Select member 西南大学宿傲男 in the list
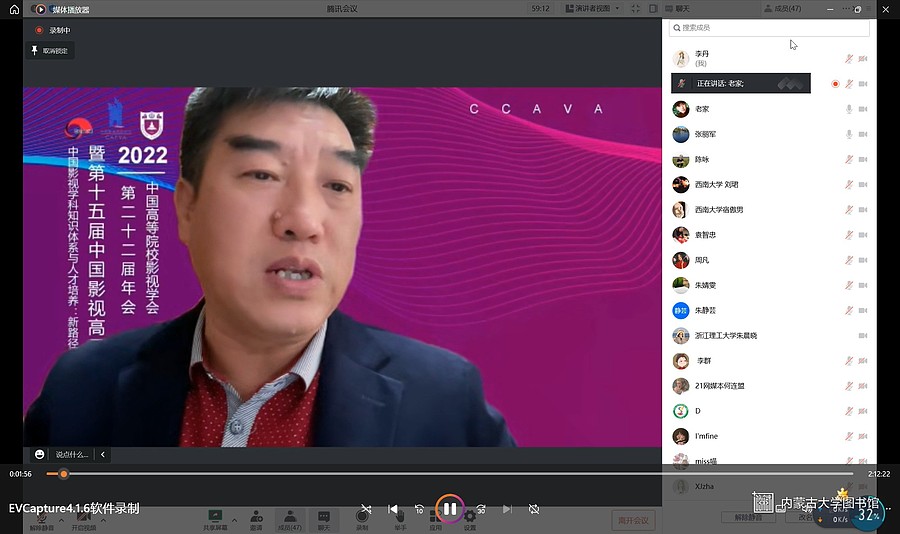 [769, 210]
